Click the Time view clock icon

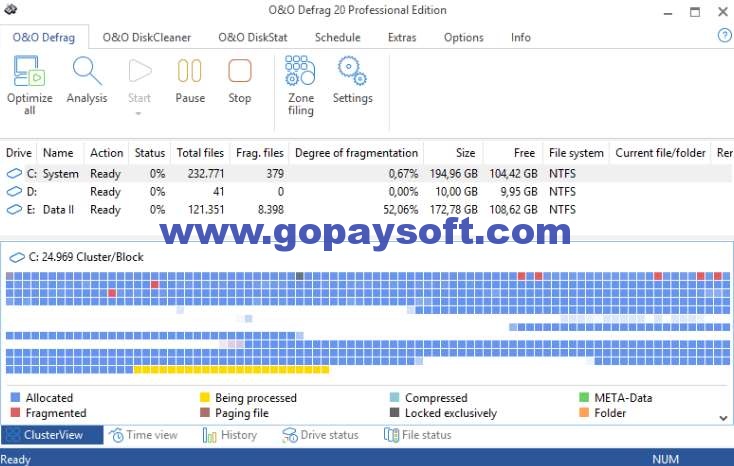[x=116, y=435]
